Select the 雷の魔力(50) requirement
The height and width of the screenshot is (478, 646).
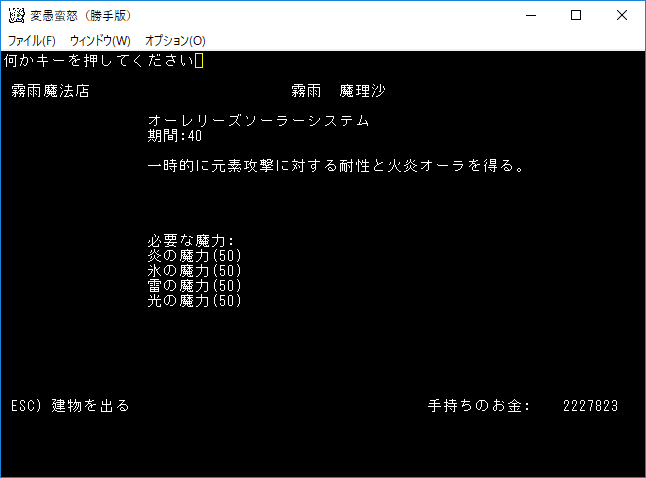(x=194, y=286)
